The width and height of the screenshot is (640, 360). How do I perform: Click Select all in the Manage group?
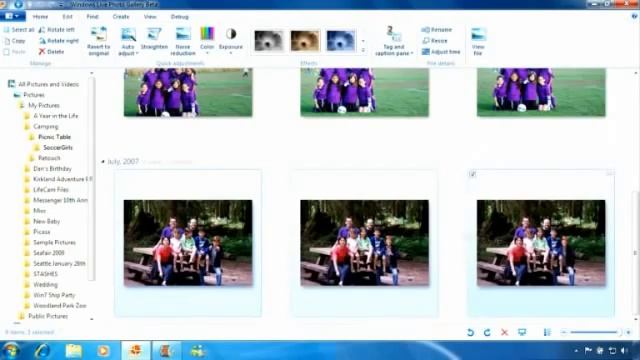coord(19,30)
